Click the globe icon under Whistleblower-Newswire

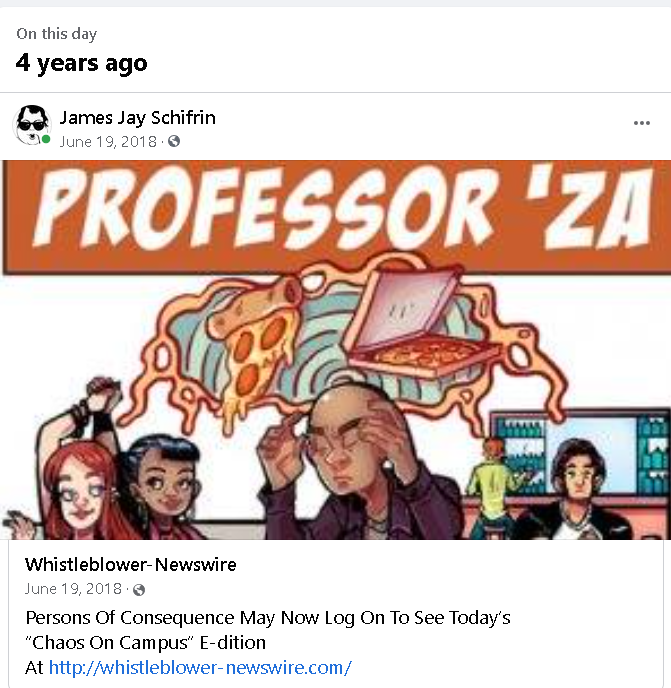point(139,590)
